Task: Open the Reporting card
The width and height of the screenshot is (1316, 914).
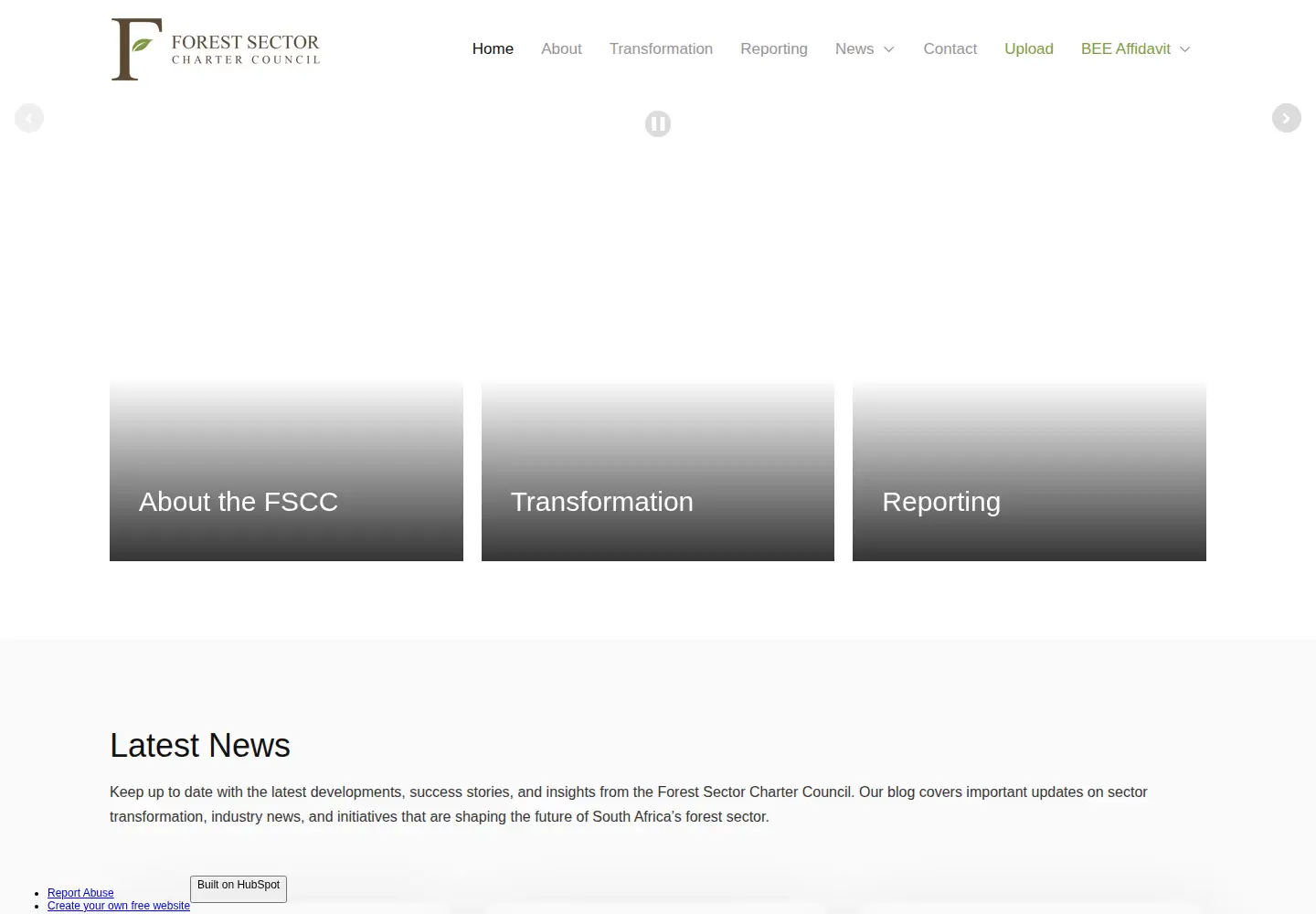Action: tap(1029, 472)
